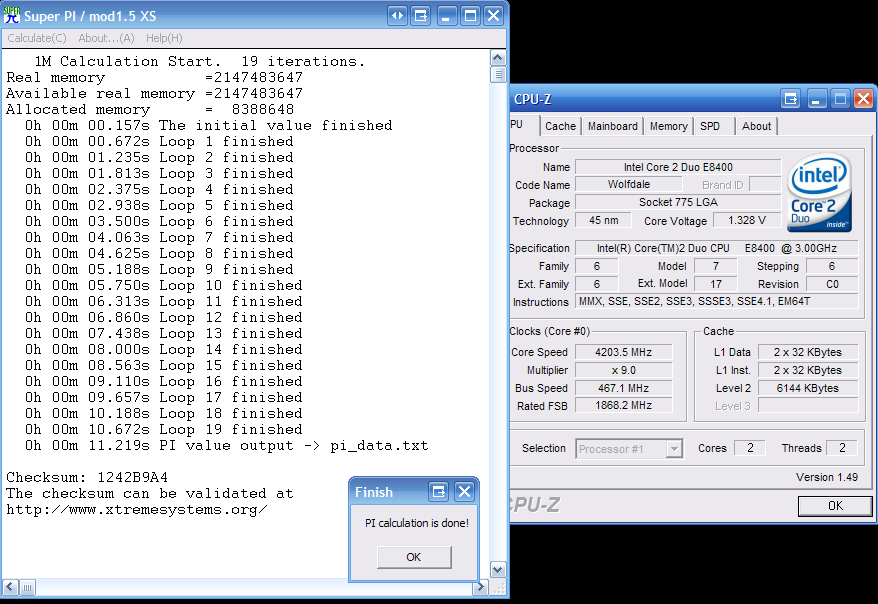Viewport: 878px width, 604px height.
Task: Click the '1M Calculation Start. 19 iterations.' line
Action: click(199, 62)
